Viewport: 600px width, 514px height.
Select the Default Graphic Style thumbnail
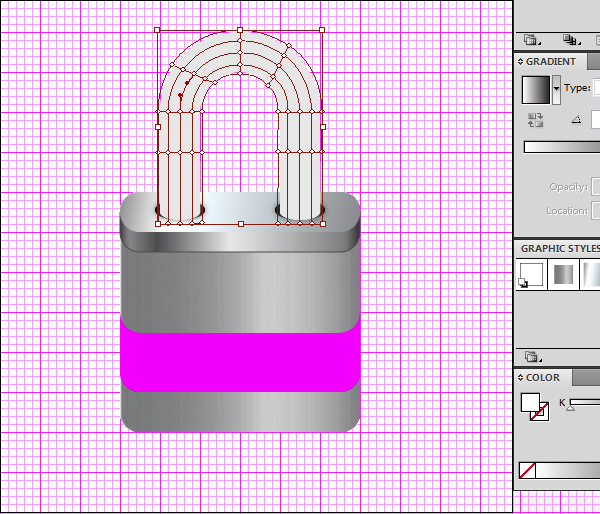tap(531, 274)
